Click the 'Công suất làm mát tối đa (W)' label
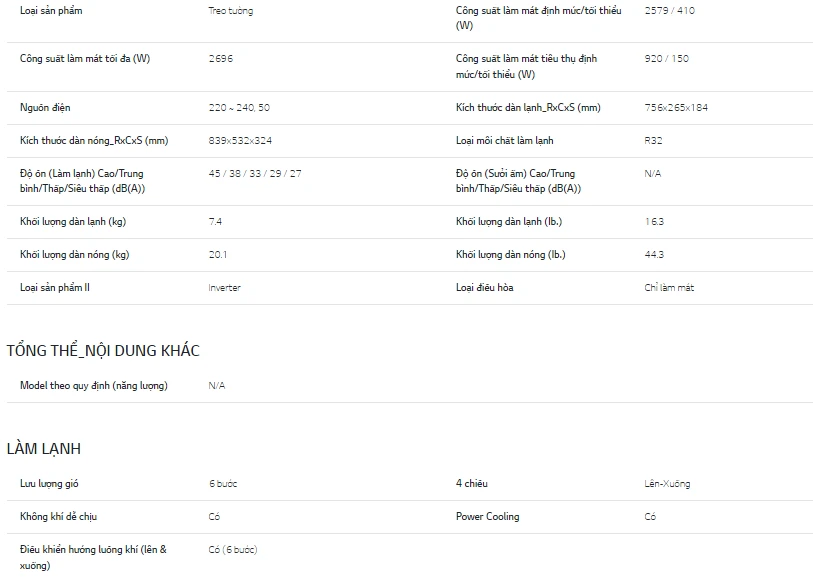 click(85, 59)
